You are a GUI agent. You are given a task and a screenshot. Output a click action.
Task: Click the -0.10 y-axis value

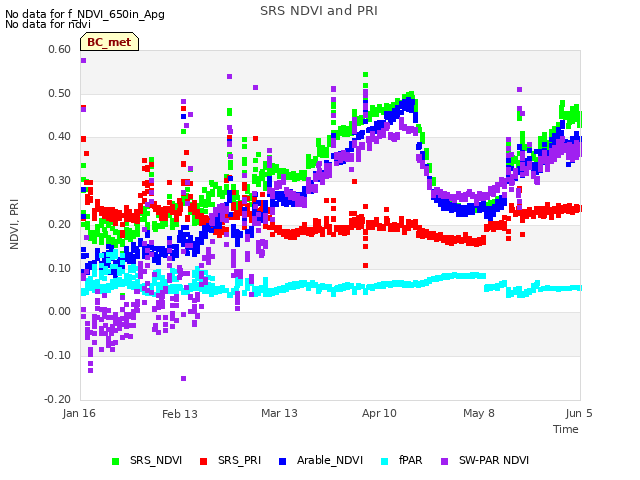(x=58, y=355)
